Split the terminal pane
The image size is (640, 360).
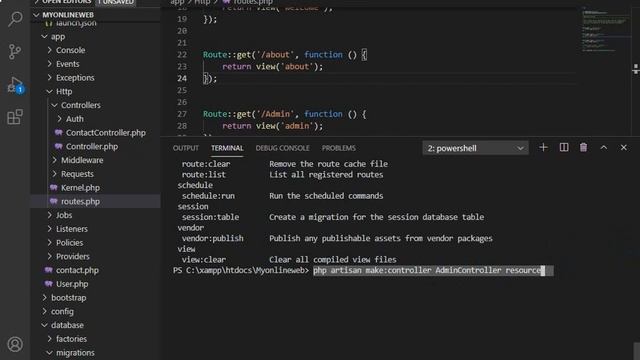point(564,148)
